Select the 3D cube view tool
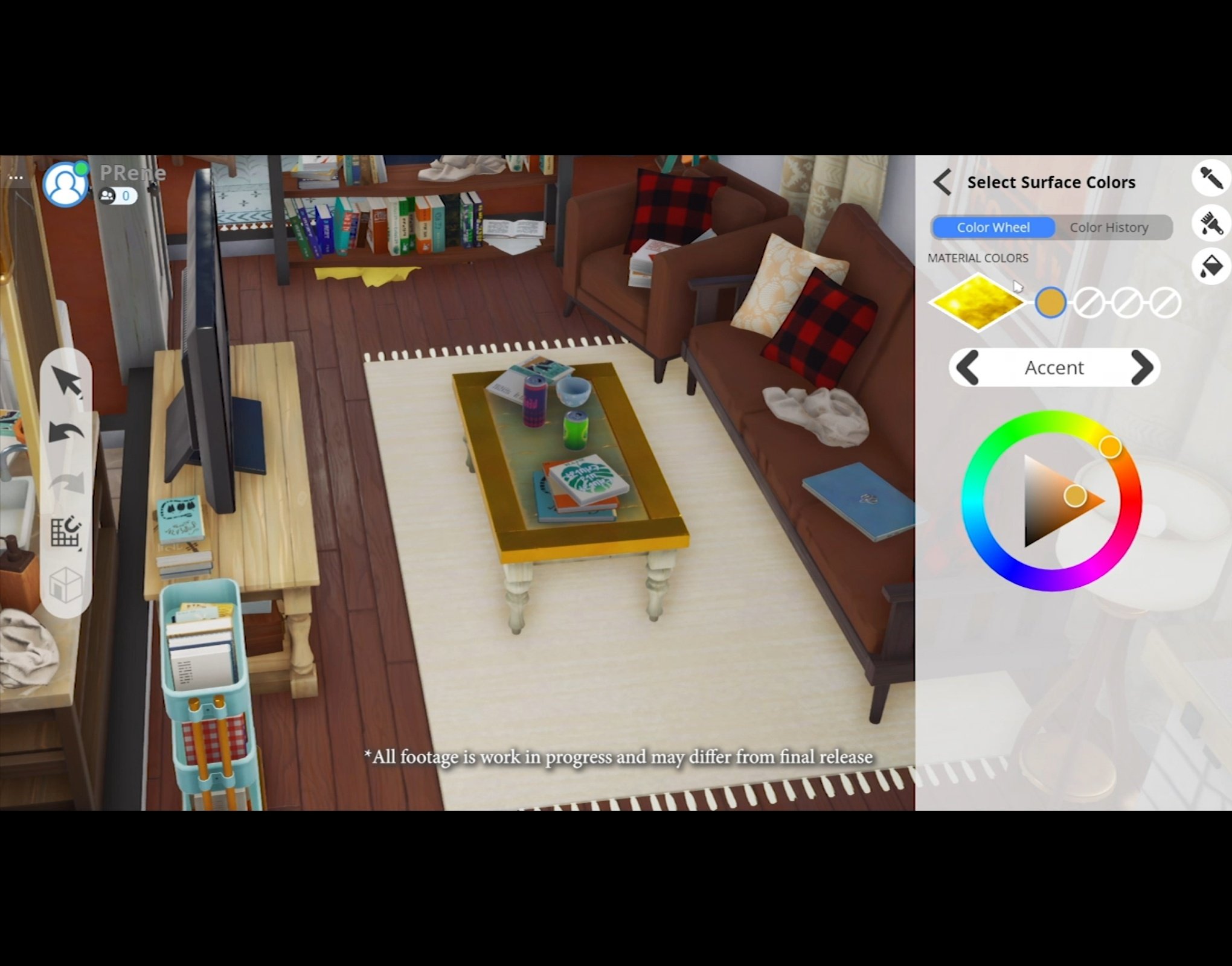This screenshot has height=966, width=1232. [x=67, y=582]
